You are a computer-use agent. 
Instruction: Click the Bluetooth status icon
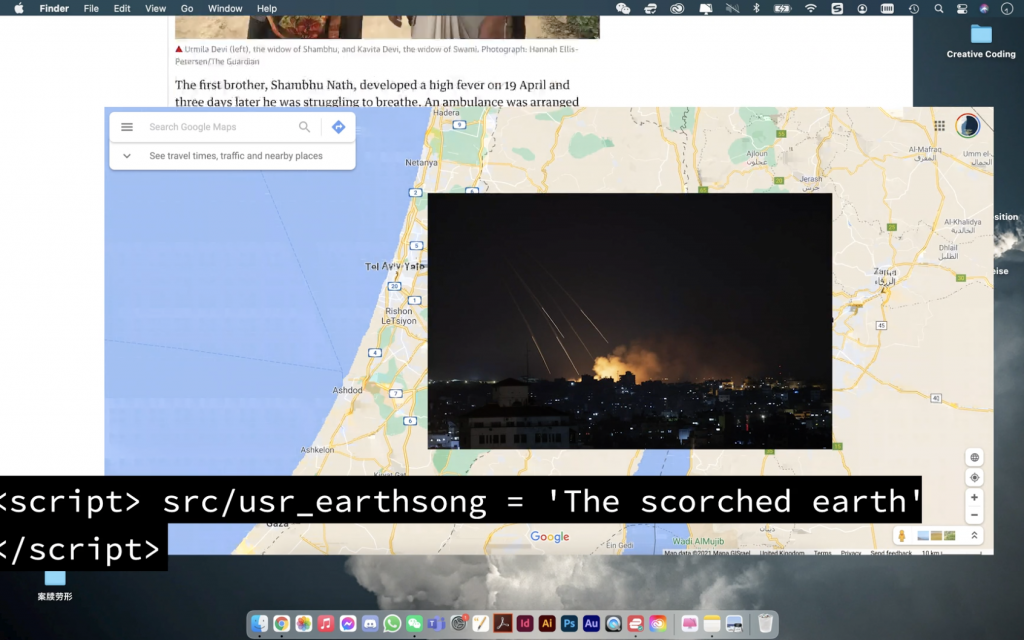tap(756, 8)
